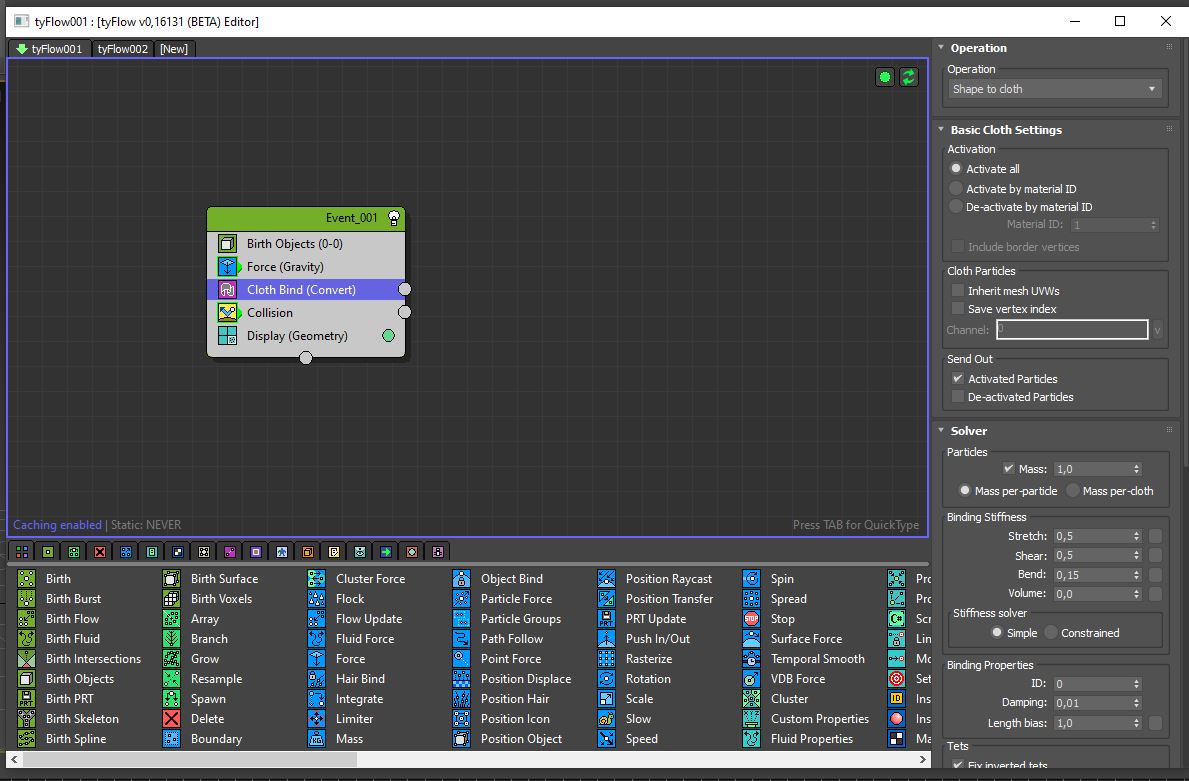
Task: Click the Display (Geometry) green color dot
Action: 389,336
